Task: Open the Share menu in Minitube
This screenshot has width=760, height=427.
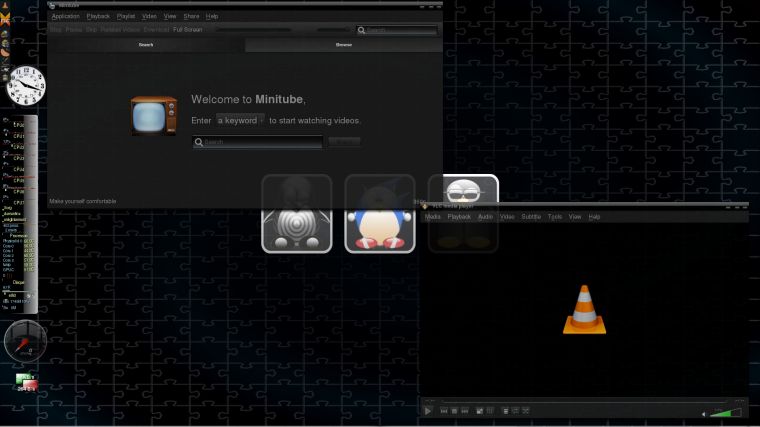Action: 191,16
